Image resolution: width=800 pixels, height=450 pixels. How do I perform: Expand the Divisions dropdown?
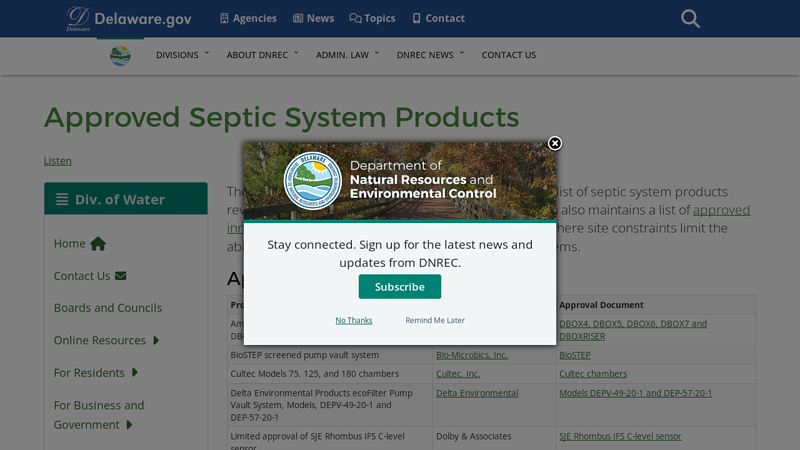tap(183, 55)
